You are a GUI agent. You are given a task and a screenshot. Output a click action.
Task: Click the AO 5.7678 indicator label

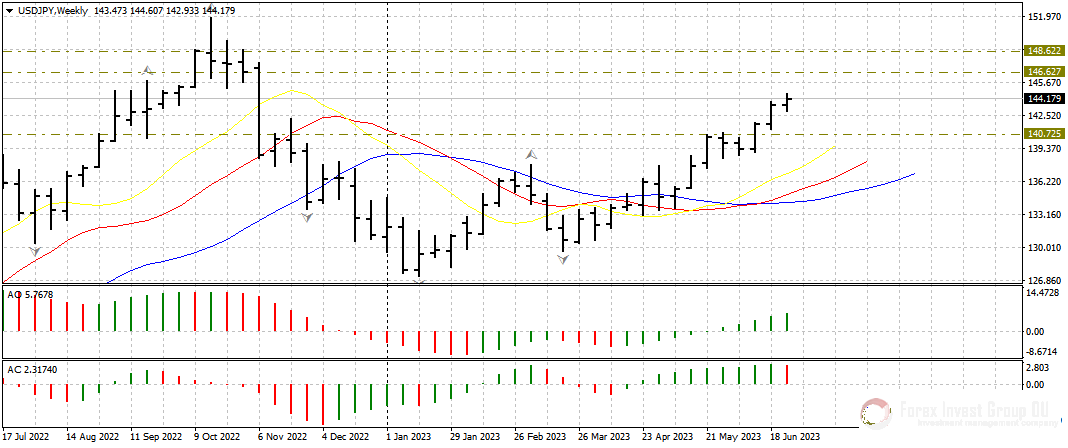[31, 295]
